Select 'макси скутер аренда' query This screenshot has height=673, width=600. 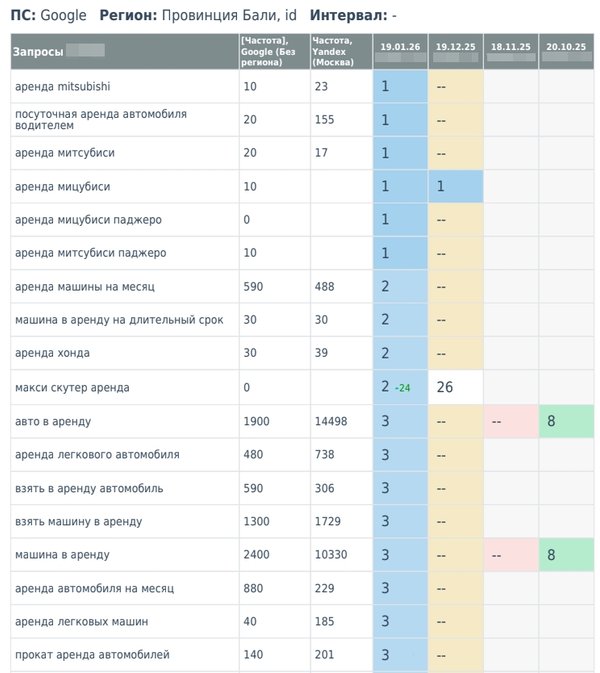tap(72, 387)
